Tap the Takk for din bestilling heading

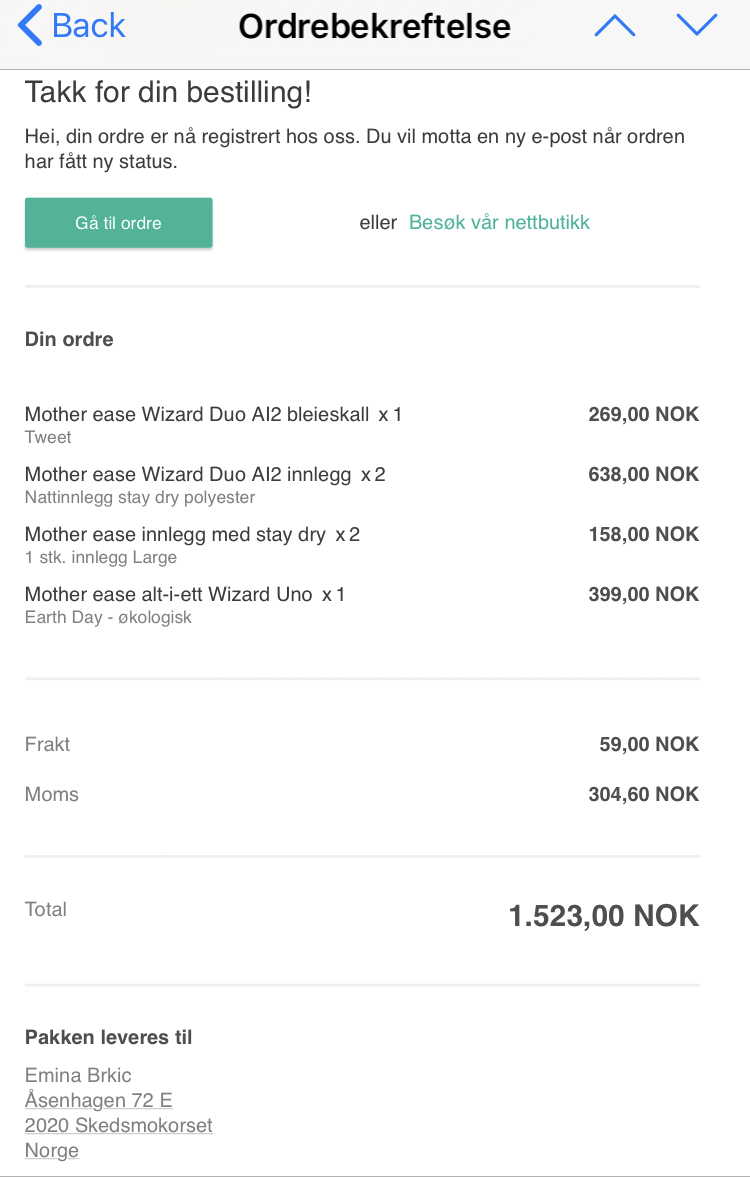coord(168,92)
